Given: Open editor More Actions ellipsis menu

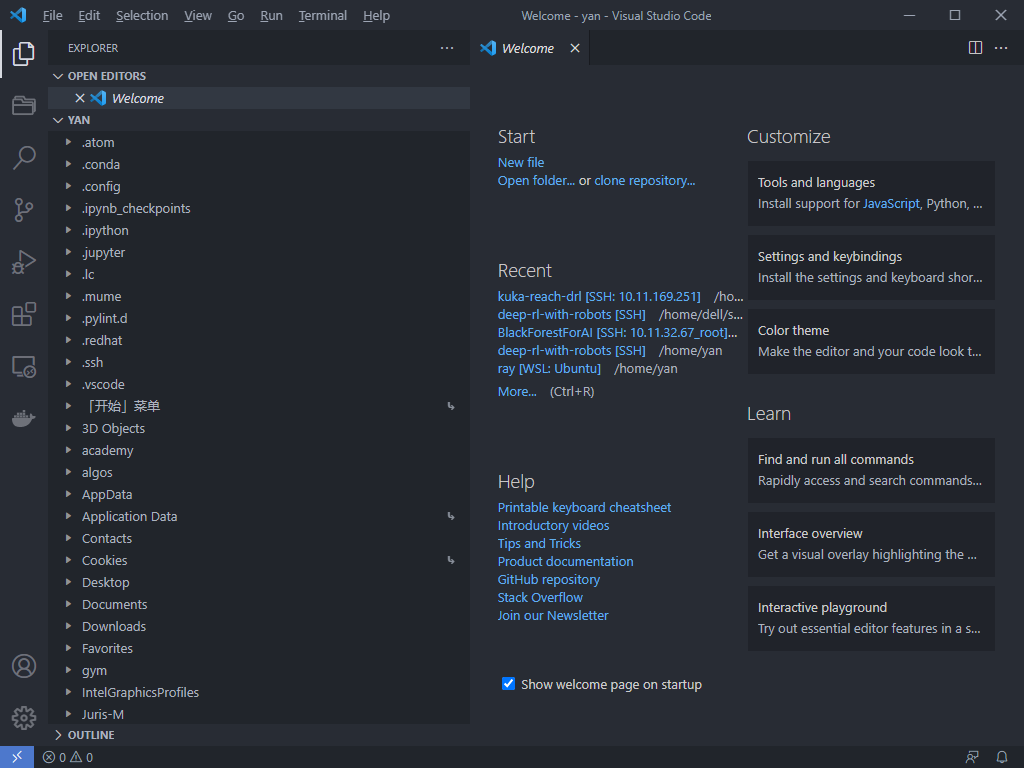Looking at the screenshot, I should tap(1000, 48).
